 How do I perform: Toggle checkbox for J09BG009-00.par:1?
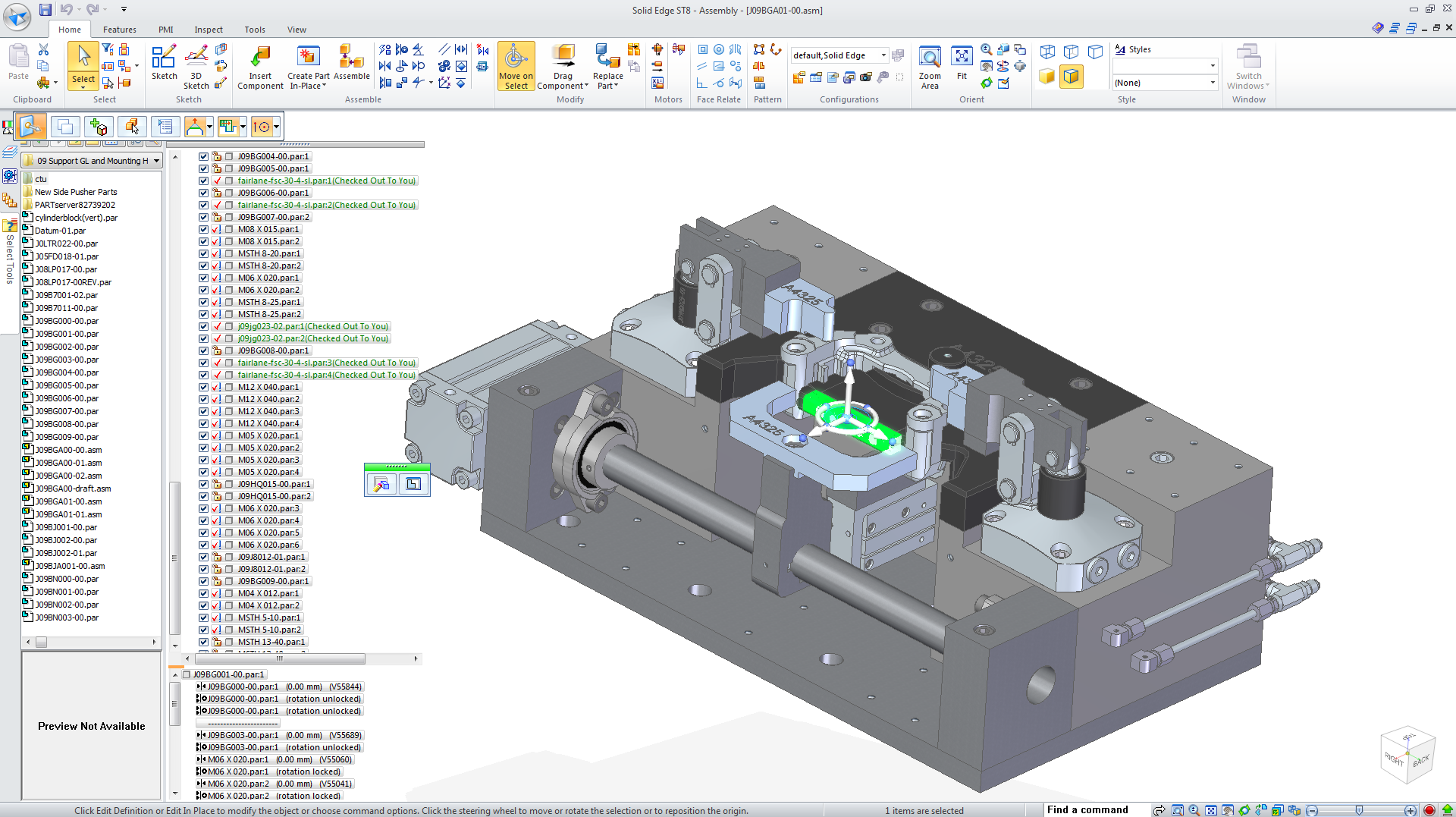point(203,581)
